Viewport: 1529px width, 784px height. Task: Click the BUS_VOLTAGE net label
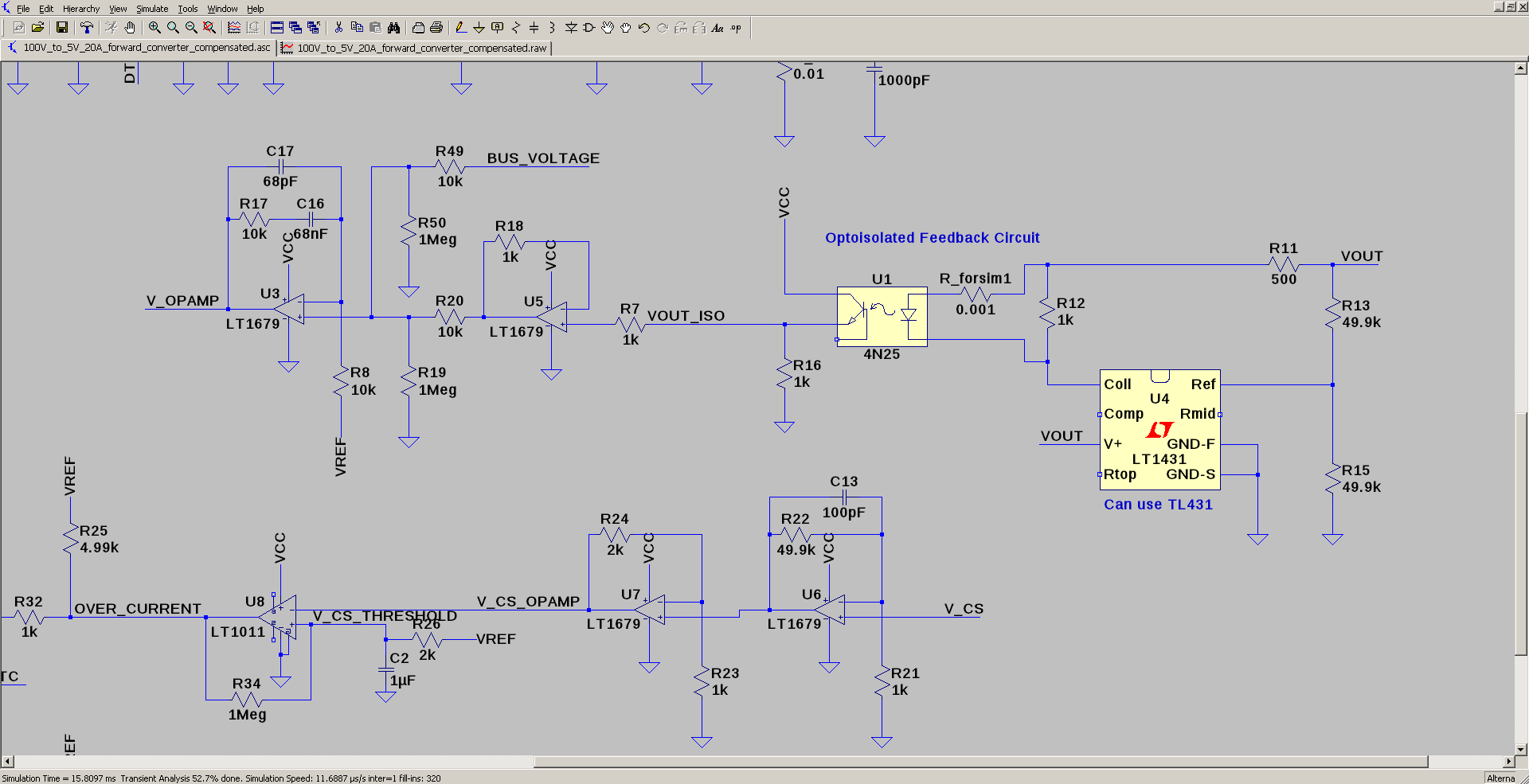(543, 158)
